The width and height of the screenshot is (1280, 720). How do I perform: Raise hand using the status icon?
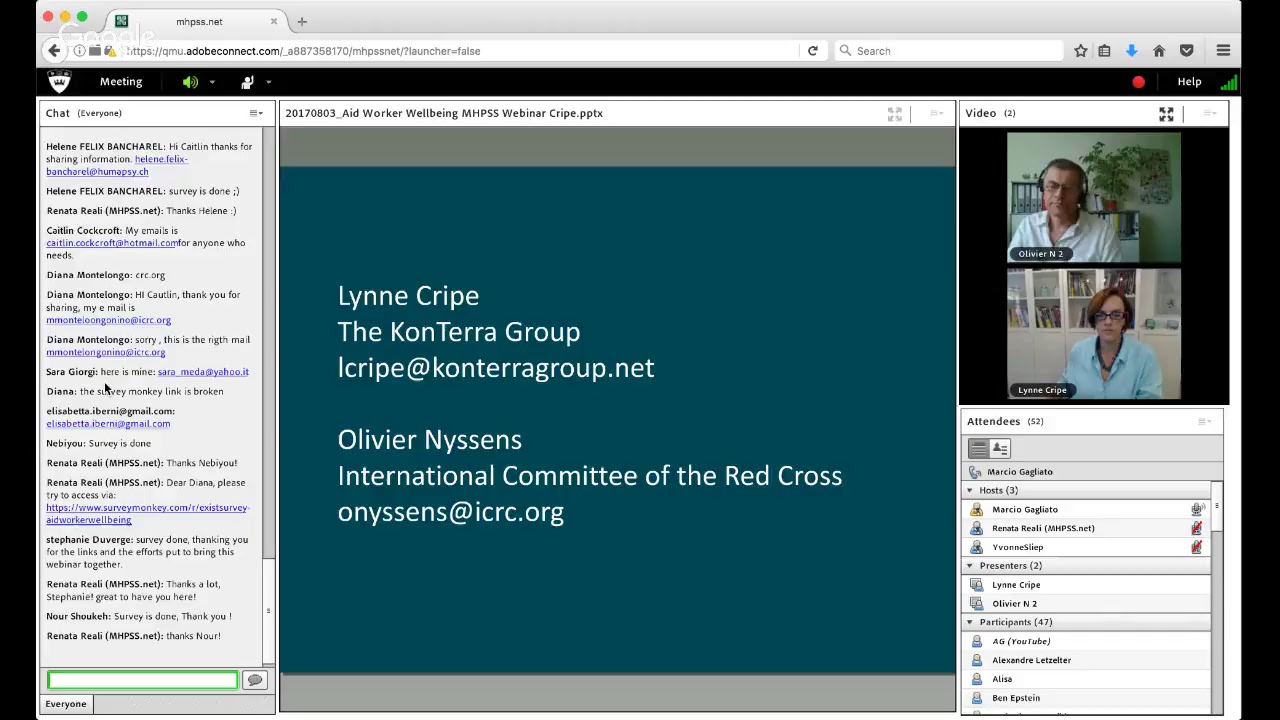tap(247, 82)
